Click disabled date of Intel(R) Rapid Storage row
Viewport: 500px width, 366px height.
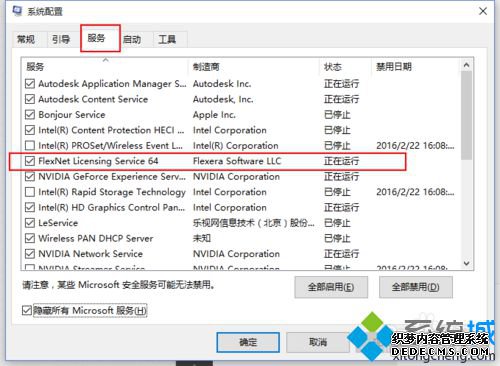415,192
